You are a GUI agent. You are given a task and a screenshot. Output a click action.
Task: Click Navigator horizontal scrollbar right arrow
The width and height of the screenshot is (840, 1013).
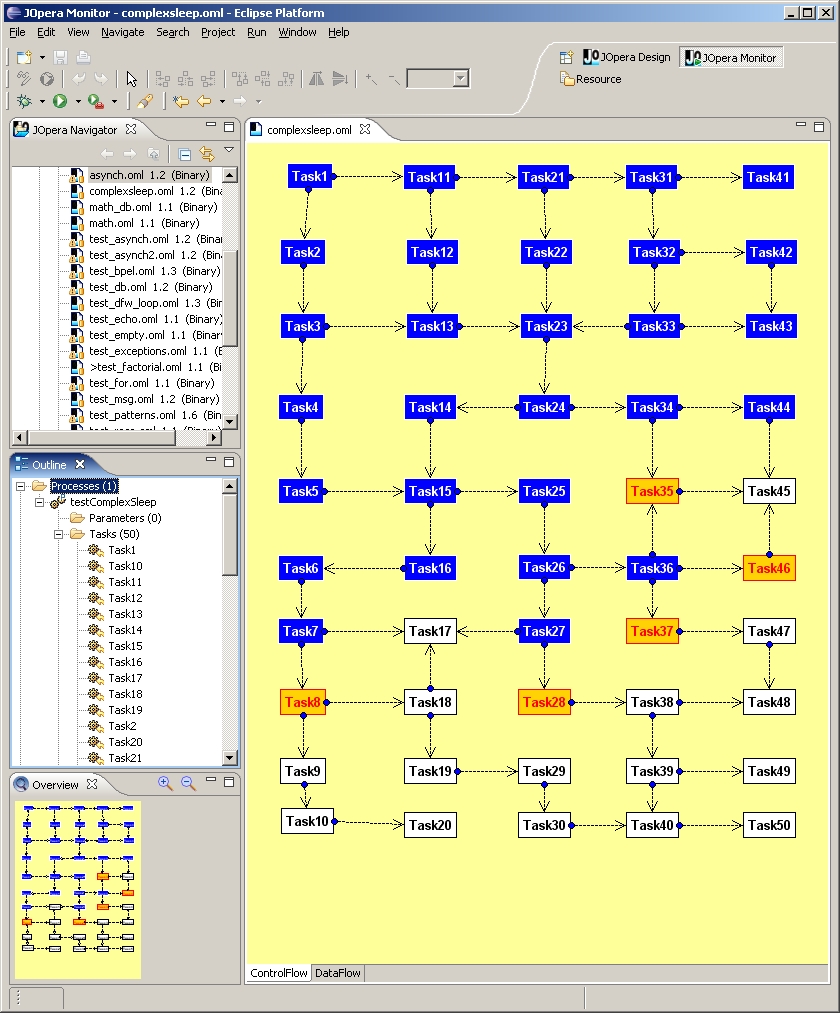coord(214,437)
